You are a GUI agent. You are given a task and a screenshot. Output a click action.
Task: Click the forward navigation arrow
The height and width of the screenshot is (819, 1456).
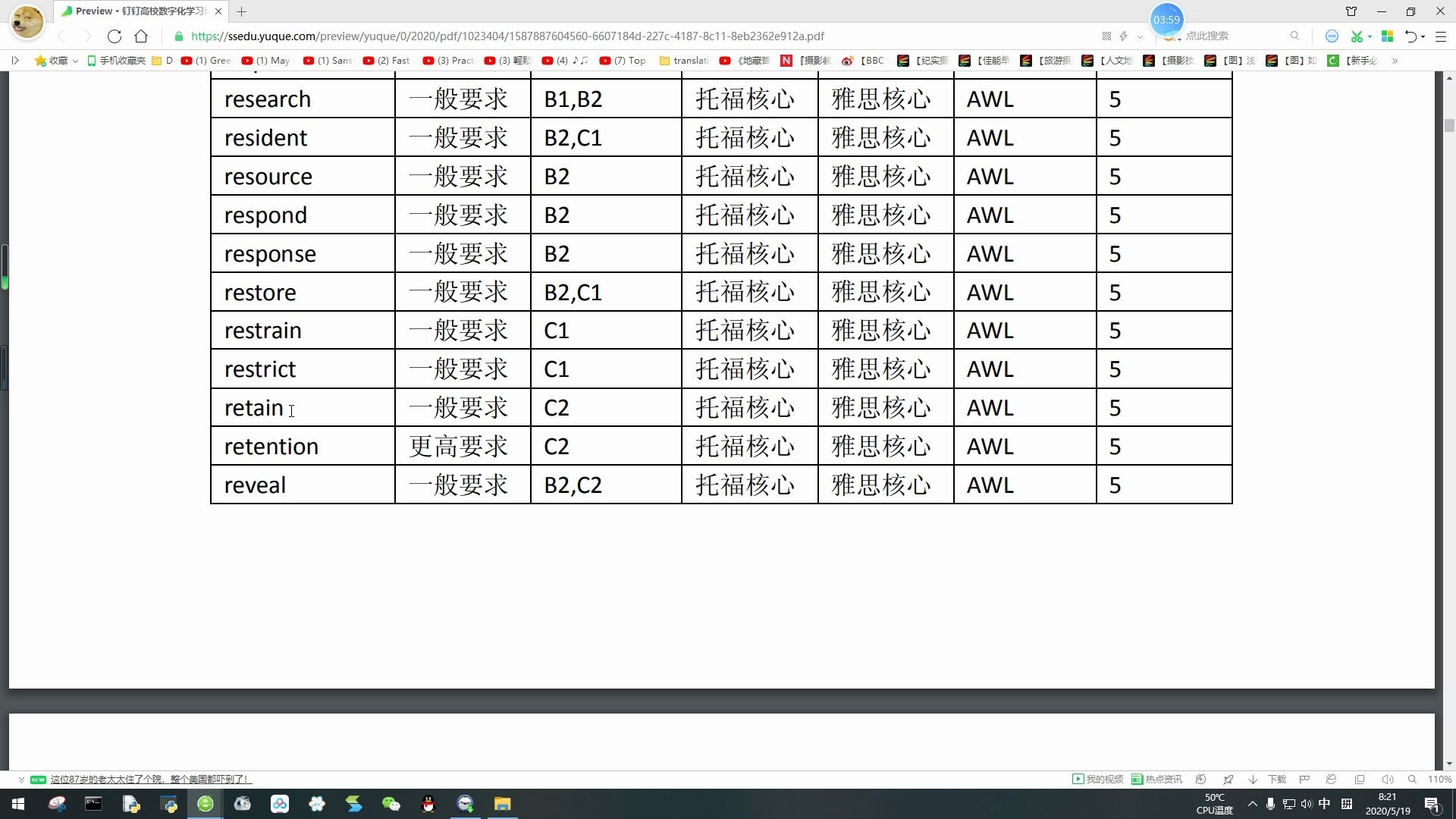[88, 36]
